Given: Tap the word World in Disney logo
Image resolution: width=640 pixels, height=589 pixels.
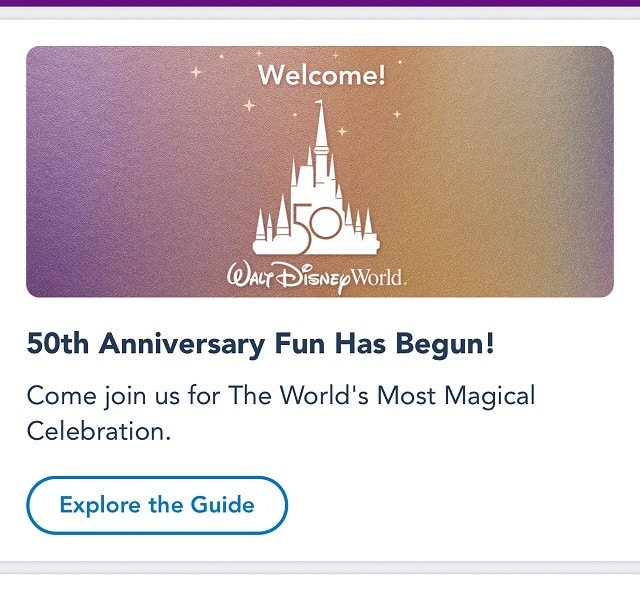Looking at the screenshot, I should [378, 278].
